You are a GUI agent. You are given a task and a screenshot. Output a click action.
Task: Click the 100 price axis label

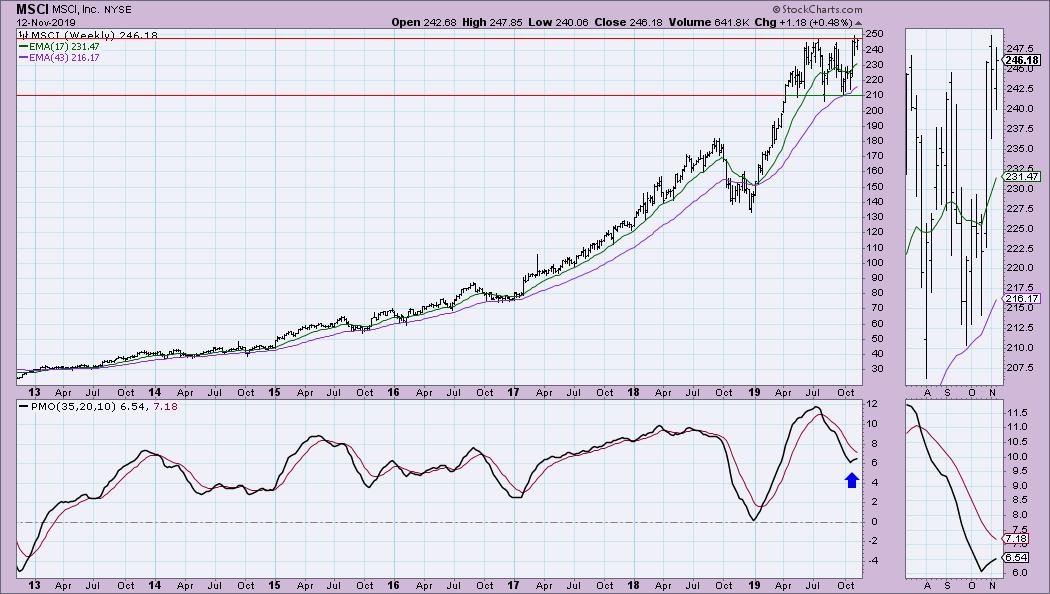tap(875, 262)
